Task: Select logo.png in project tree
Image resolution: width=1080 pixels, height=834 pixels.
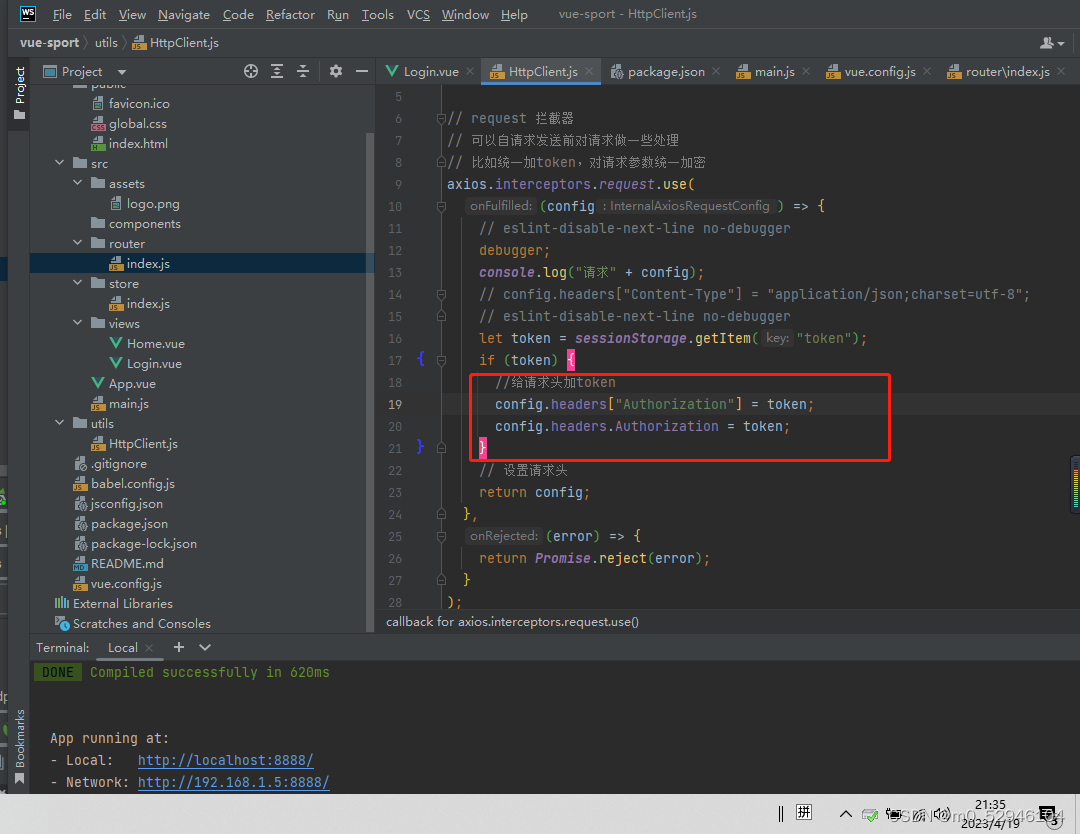Action: pos(145,203)
